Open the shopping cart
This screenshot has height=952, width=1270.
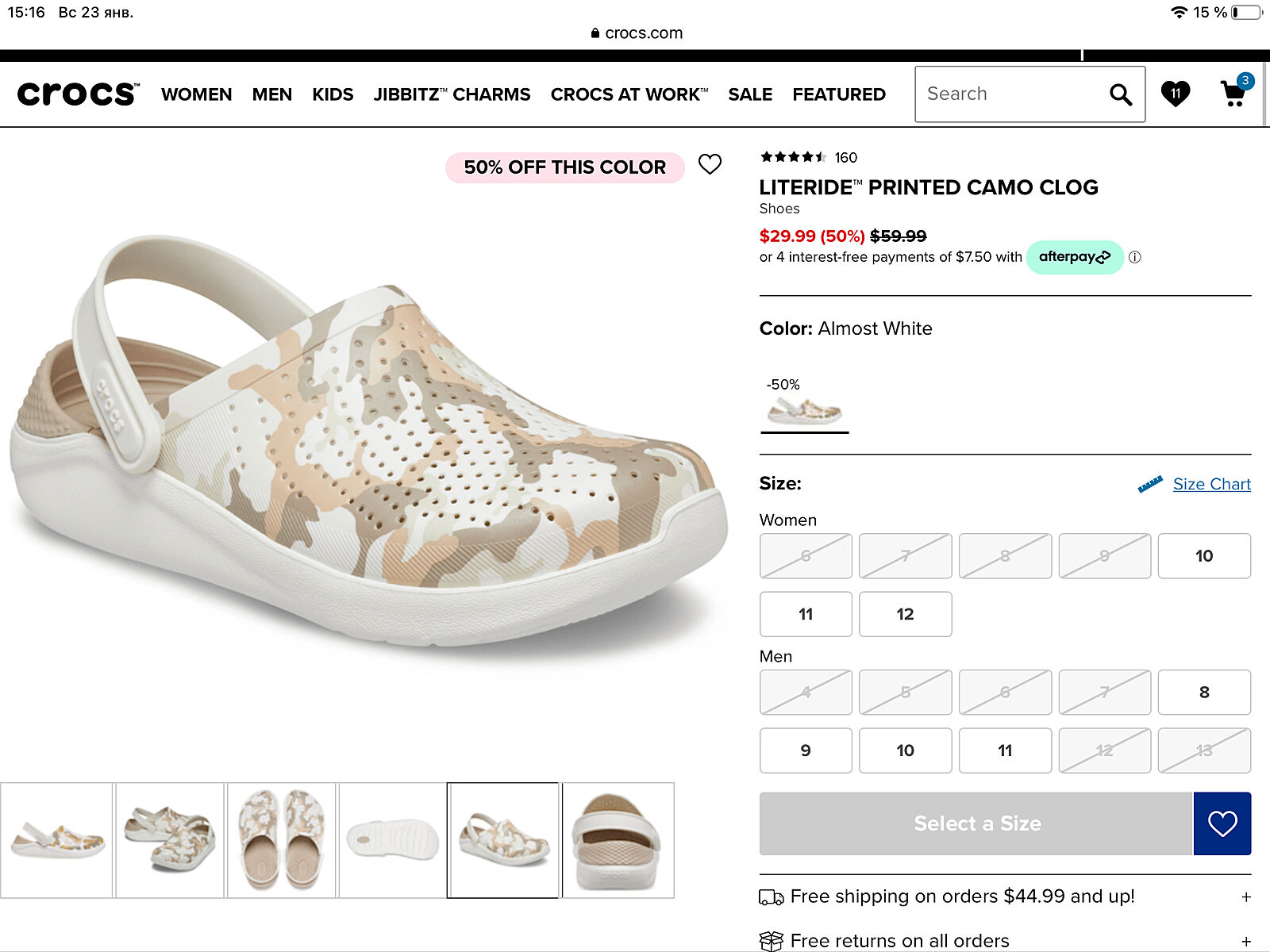click(1233, 94)
